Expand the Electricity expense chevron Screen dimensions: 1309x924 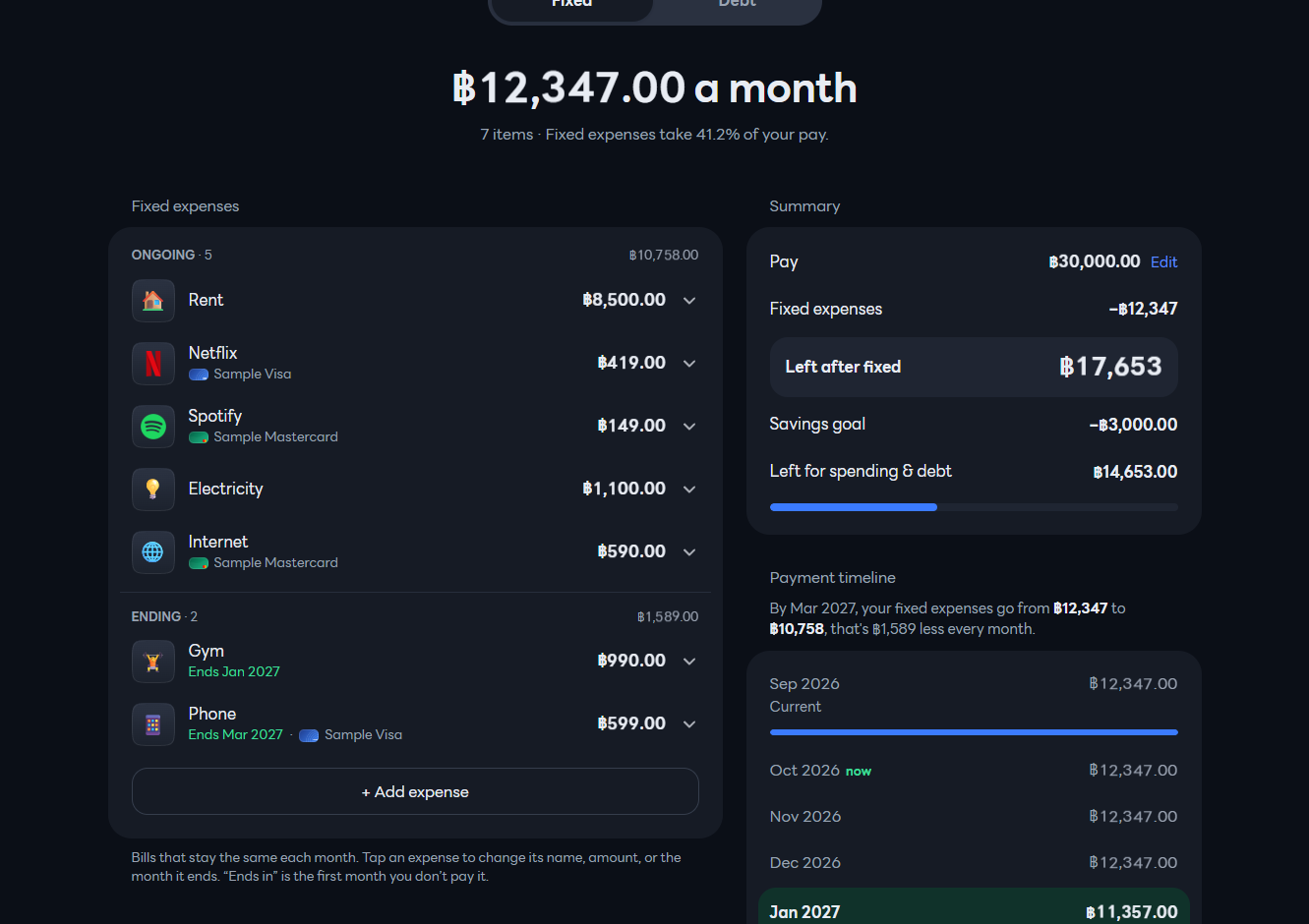point(689,490)
